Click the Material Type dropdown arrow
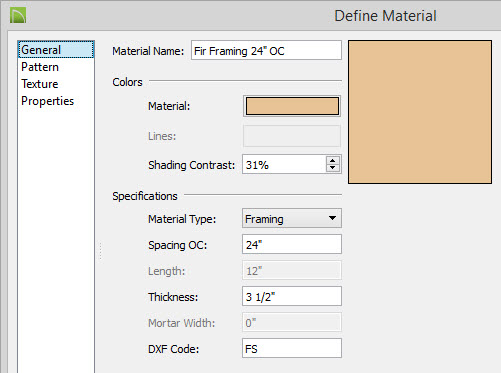Image resolution: width=501 pixels, height=373 pixels. click(332, 218)
